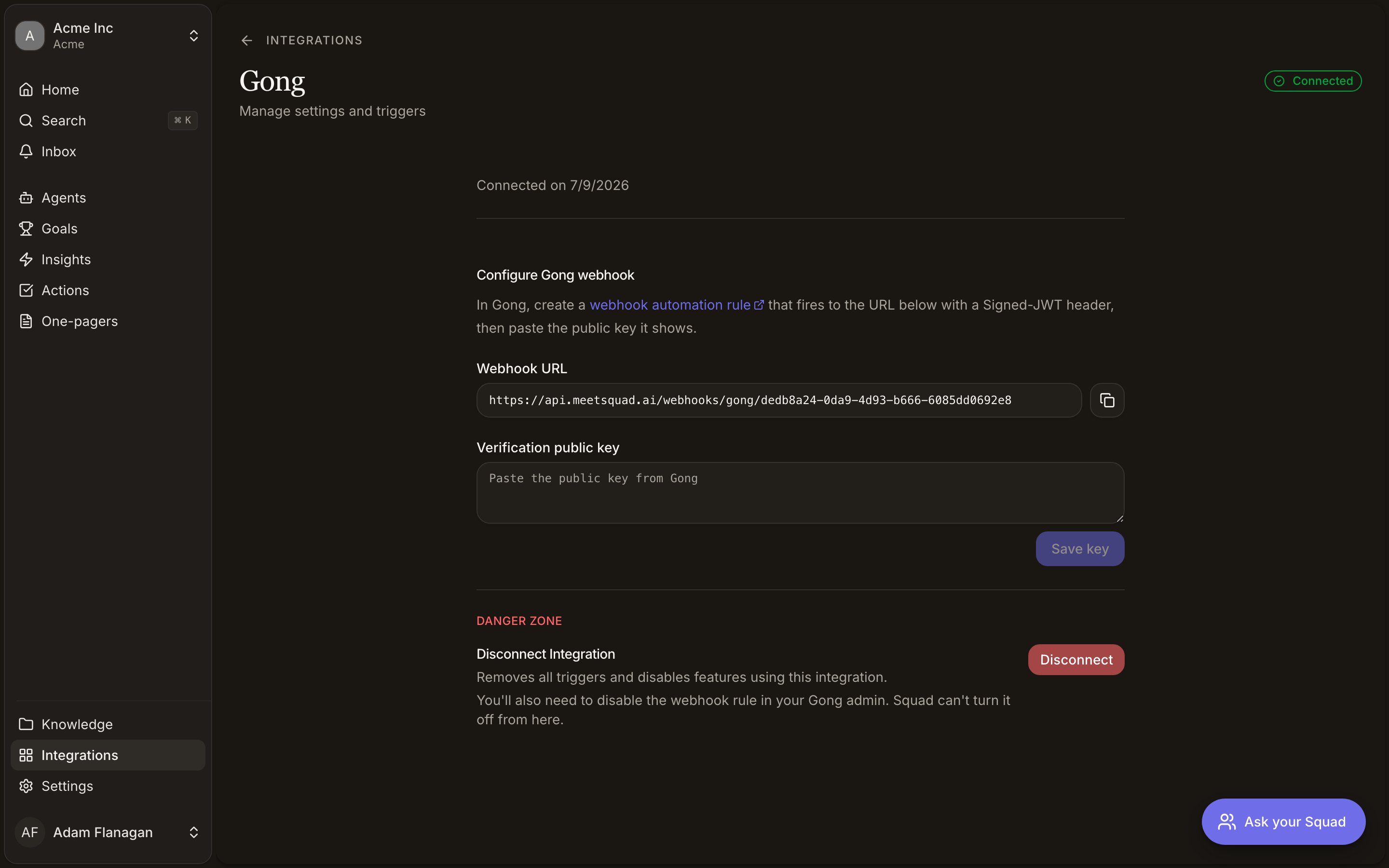Click the Save key button
1389x868 pixels.
coord(1080,549)
